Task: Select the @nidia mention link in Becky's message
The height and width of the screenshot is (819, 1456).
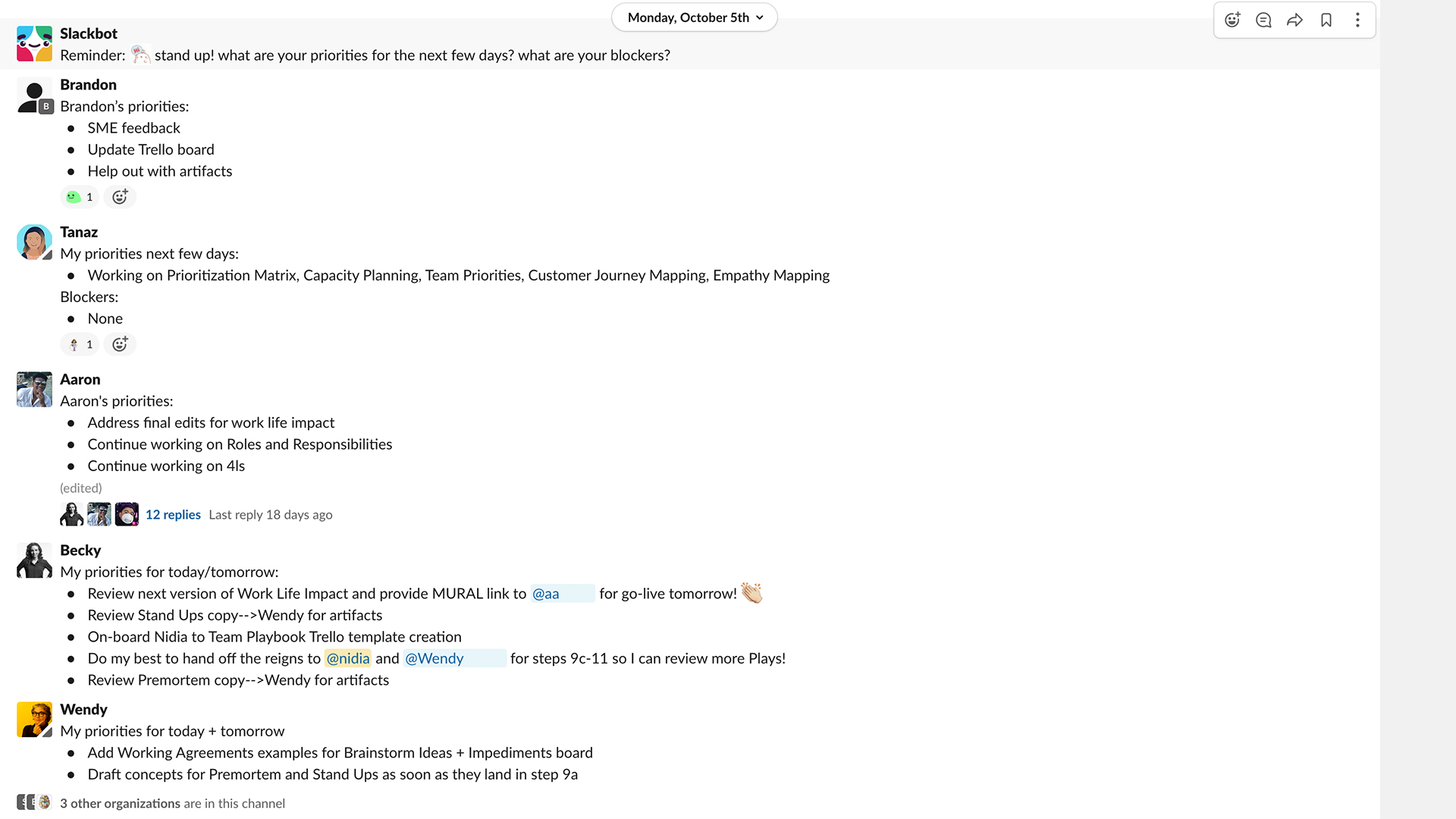Action: click(347, 658)
